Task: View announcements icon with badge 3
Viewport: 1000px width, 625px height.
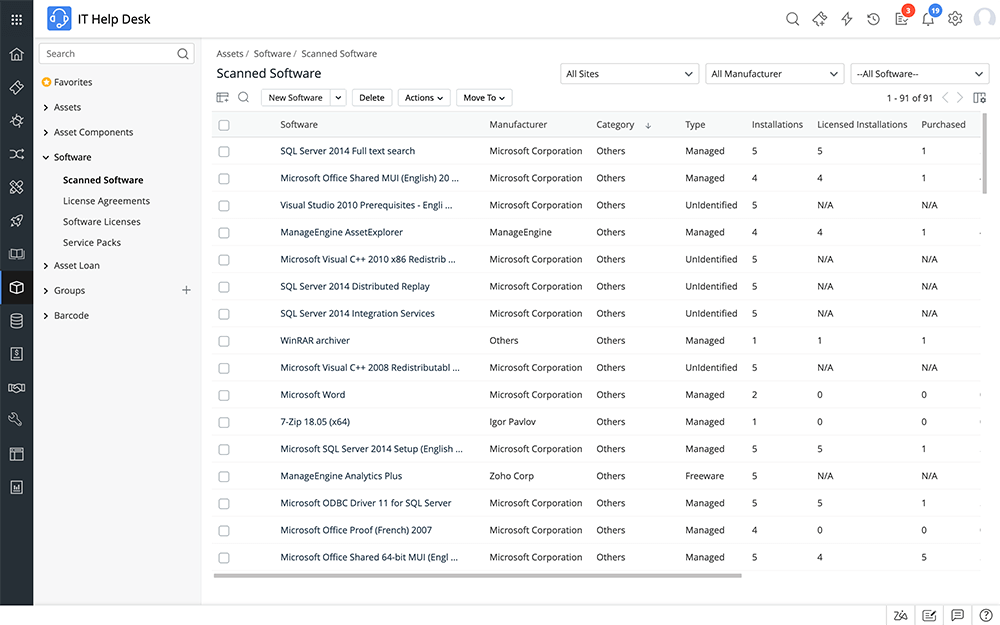Action: coord(900,19)
